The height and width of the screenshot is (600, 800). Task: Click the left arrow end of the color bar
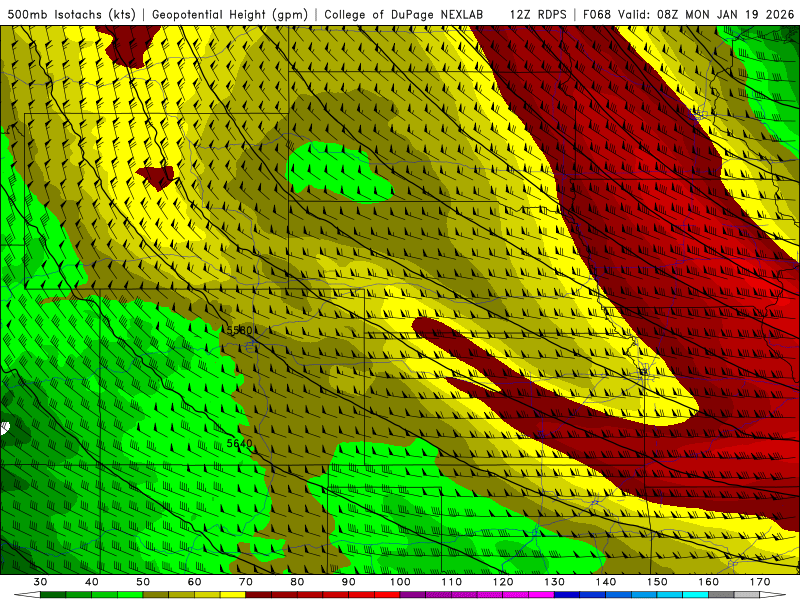[x=27, y=595]
